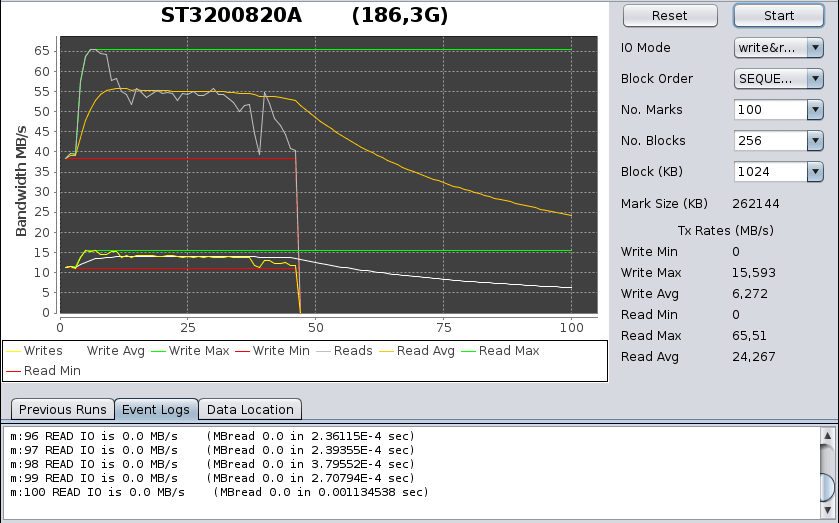Open the Block (KB) dropdown arrow
839x523 pixels.
(x=815, y=172)
